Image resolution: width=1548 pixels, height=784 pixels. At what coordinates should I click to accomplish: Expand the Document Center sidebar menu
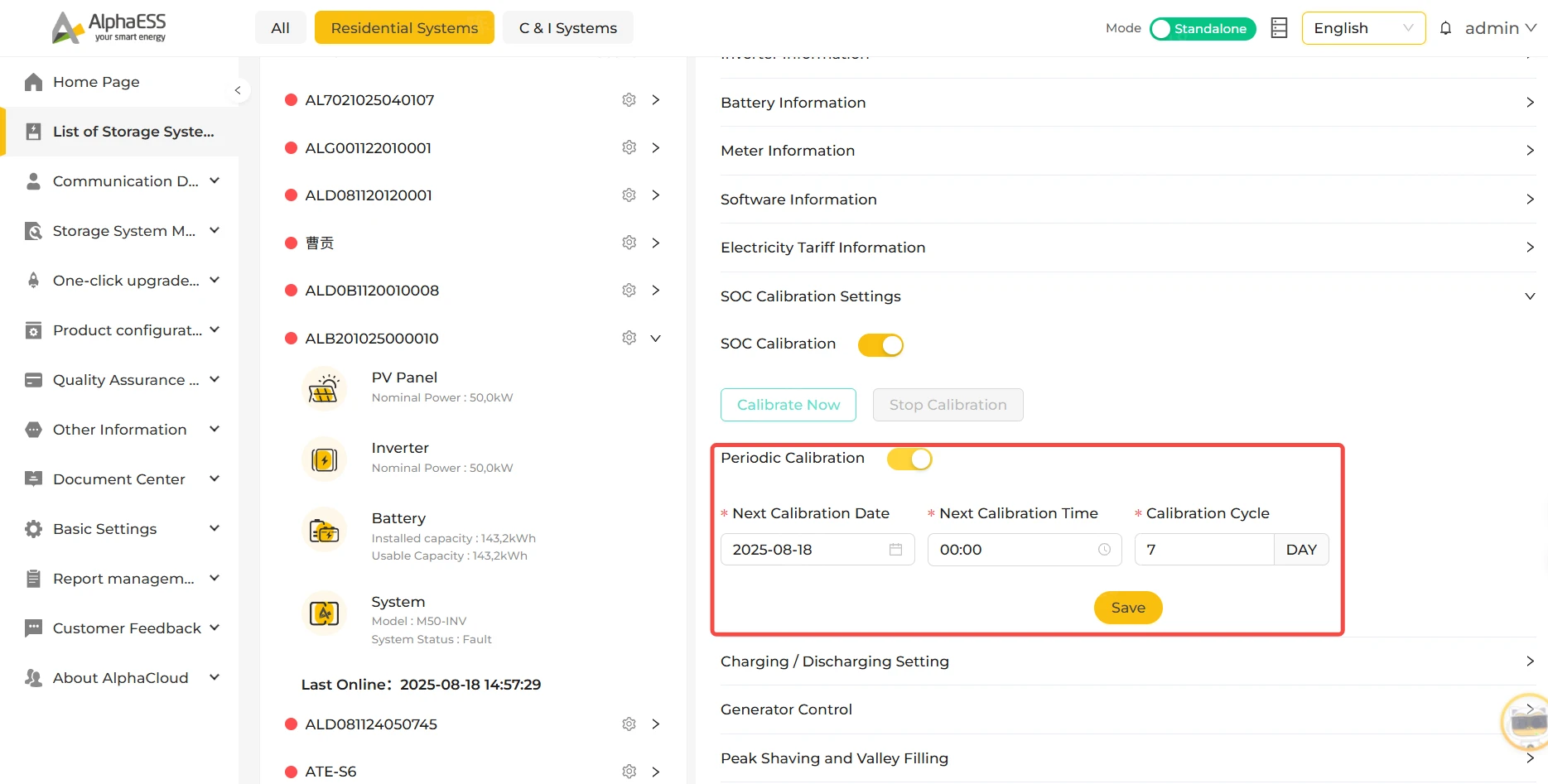click(215, 479)
